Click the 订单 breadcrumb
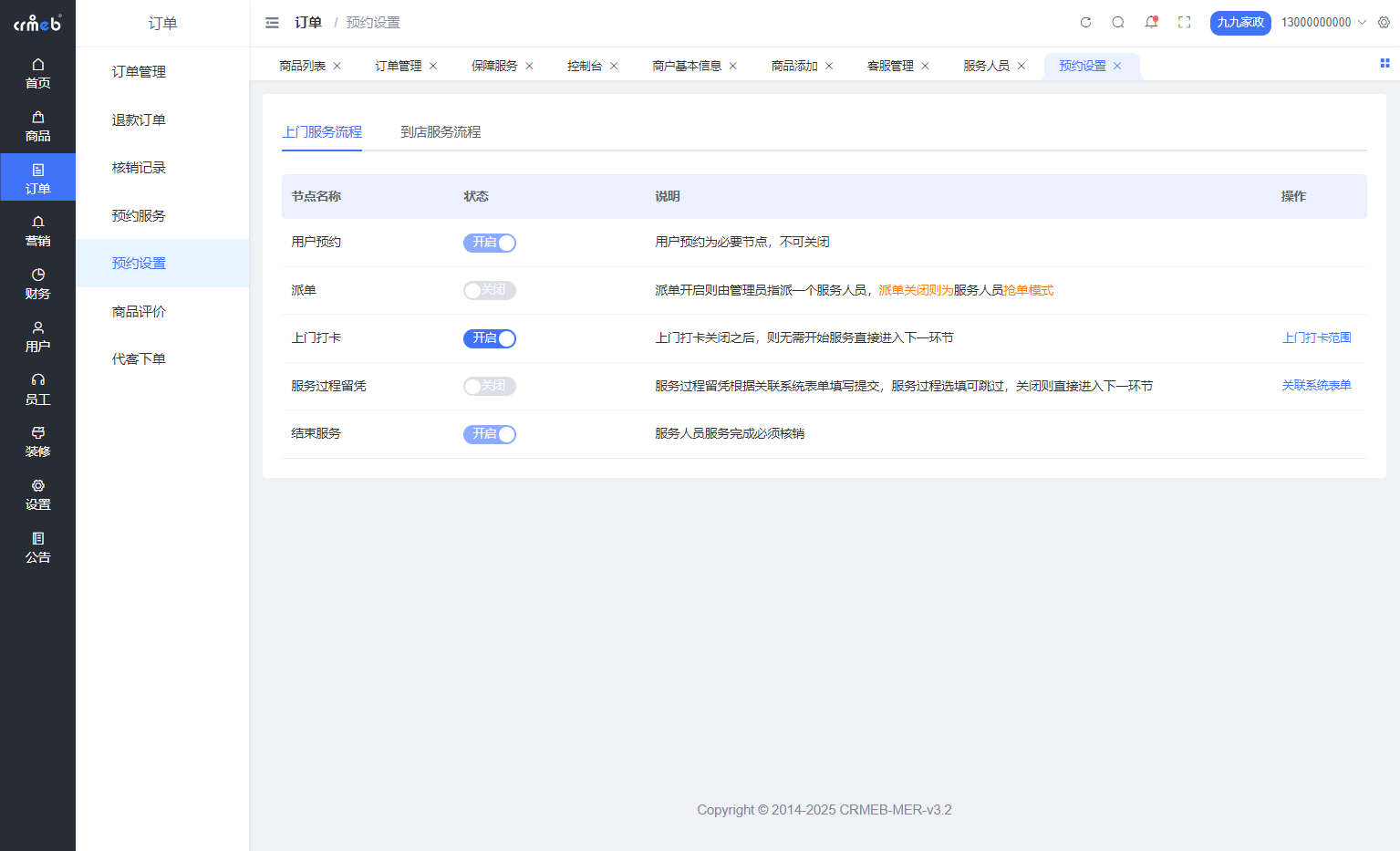This screenshot has width=1400, height=851. pos(308,23)
